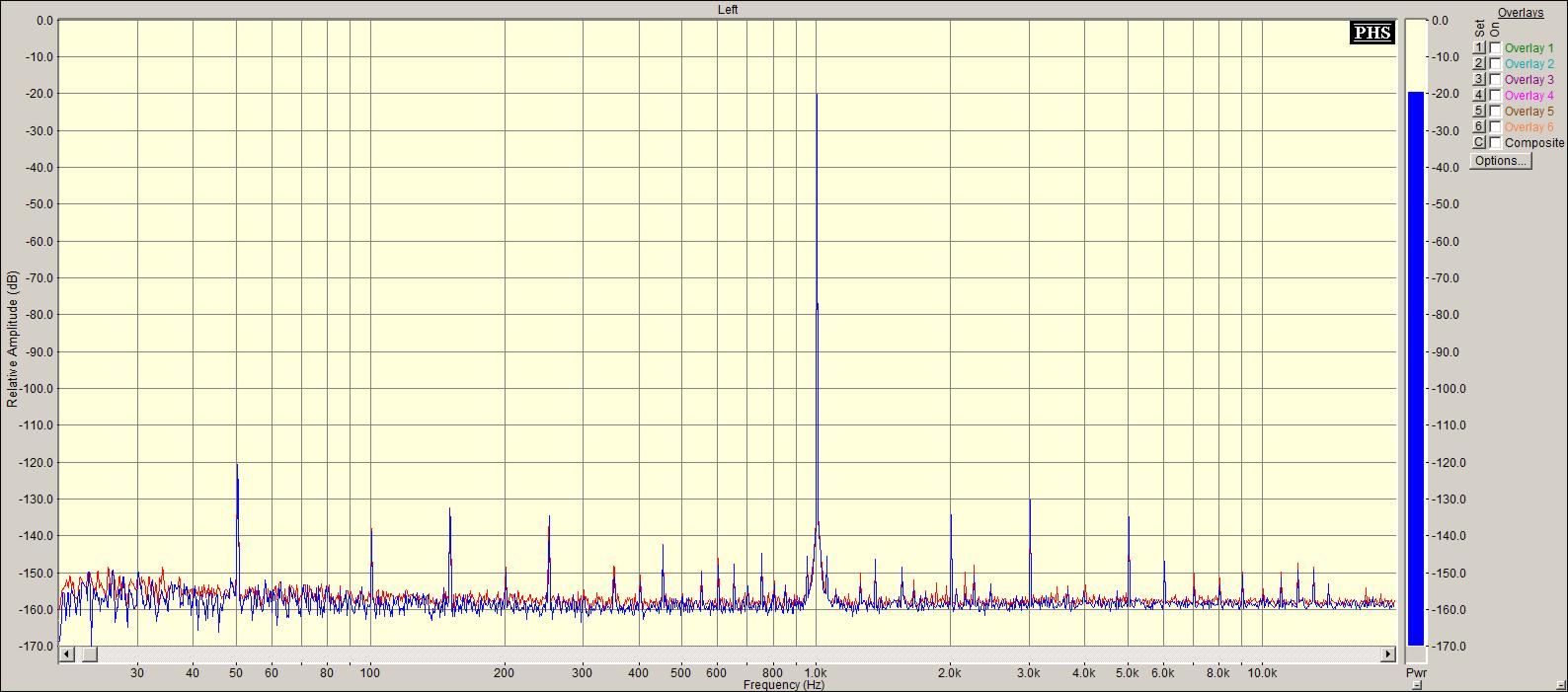Viewport: 1568px width, 692px height.
Task: Check the Overlay 4 box
Action: [1495, 96]
